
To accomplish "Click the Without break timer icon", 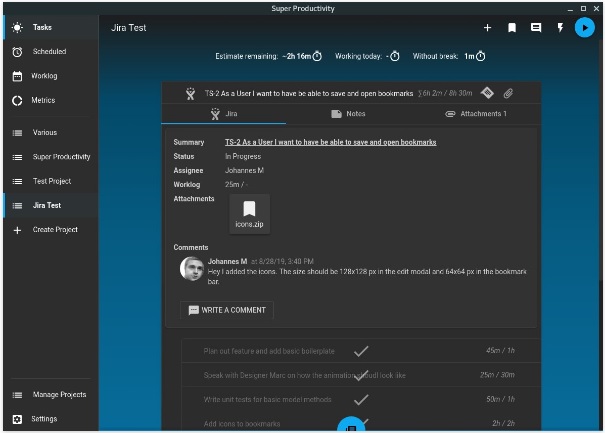I will tap(480, 56).
